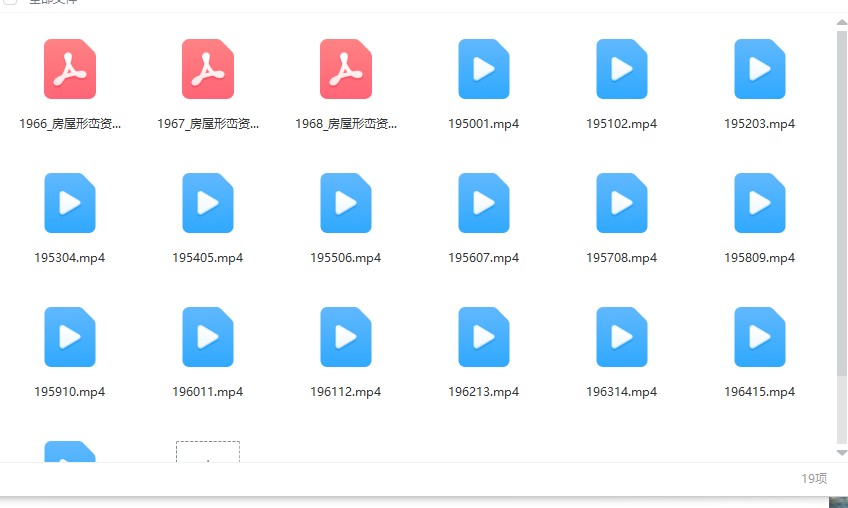
Task: Click the scrollbar up arrow
Action: (842, 22)
